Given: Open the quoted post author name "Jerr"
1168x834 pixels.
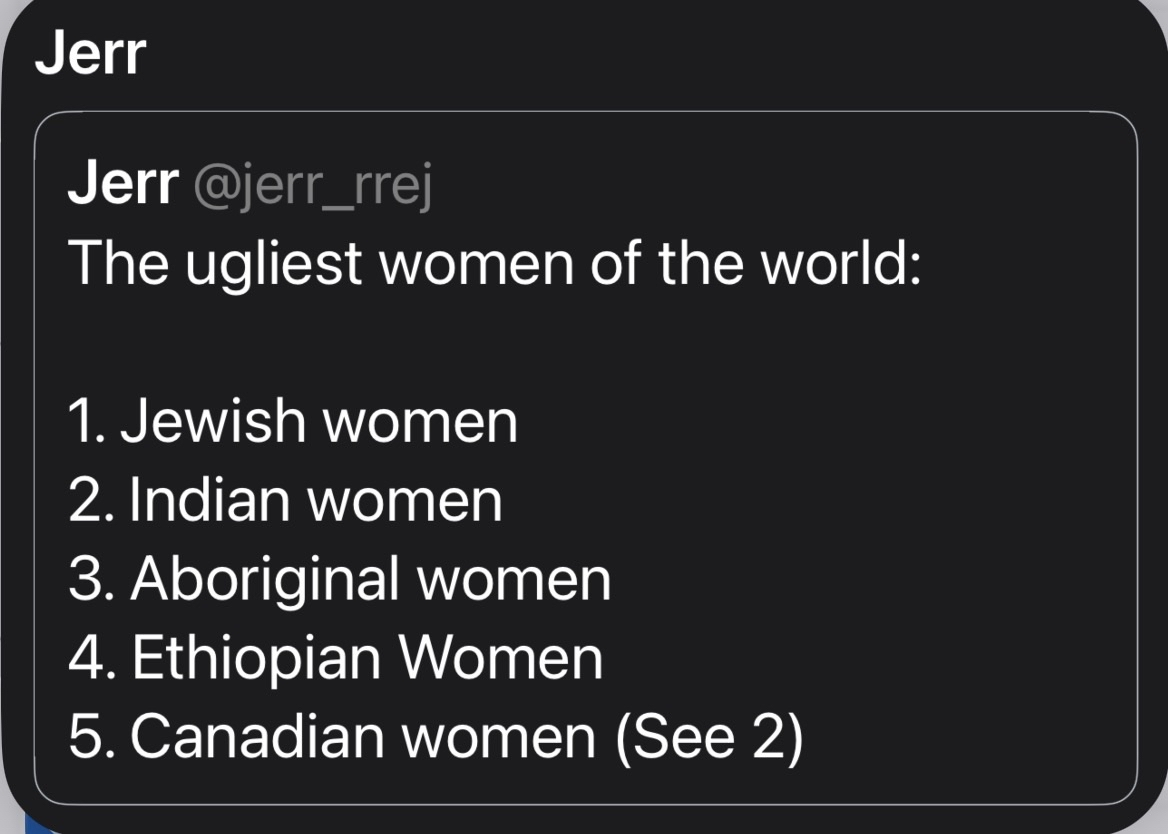Looking at the screenshot, I should click(x=123, y=184).
